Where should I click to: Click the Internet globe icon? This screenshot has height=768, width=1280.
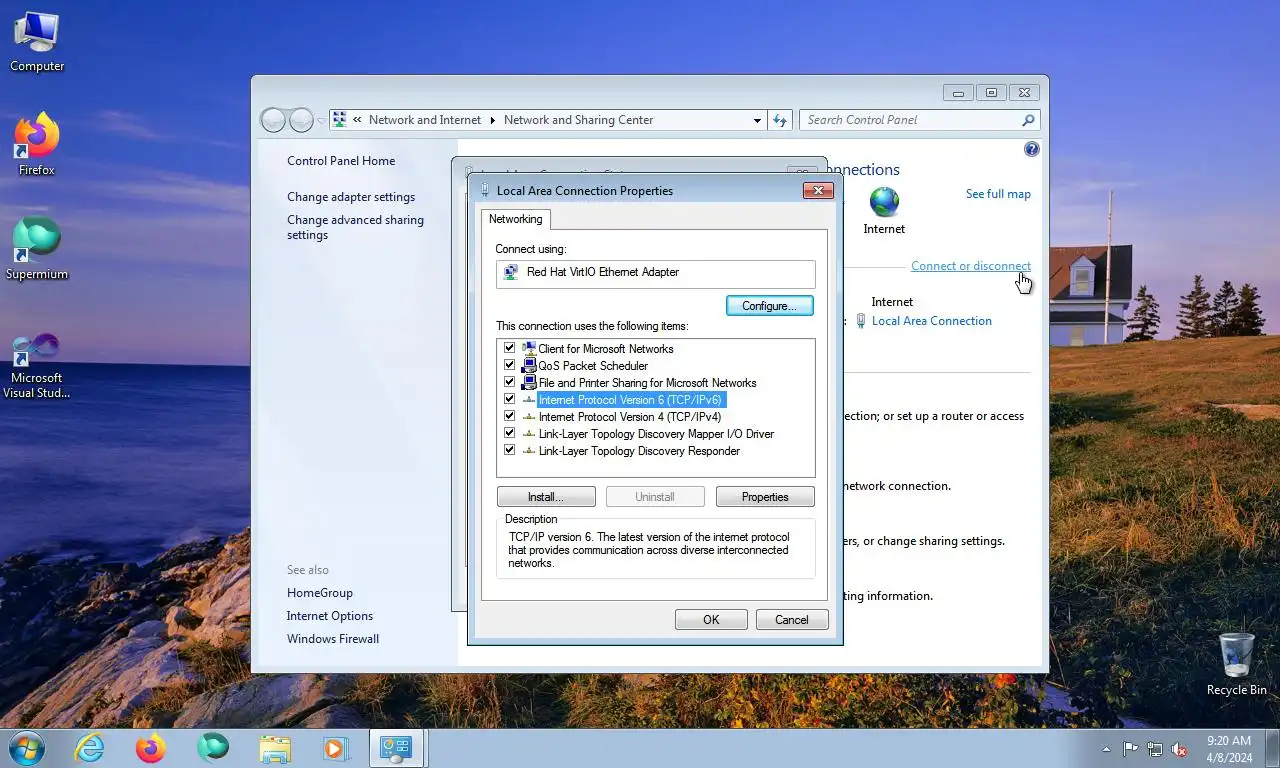[x=884, y=202]
